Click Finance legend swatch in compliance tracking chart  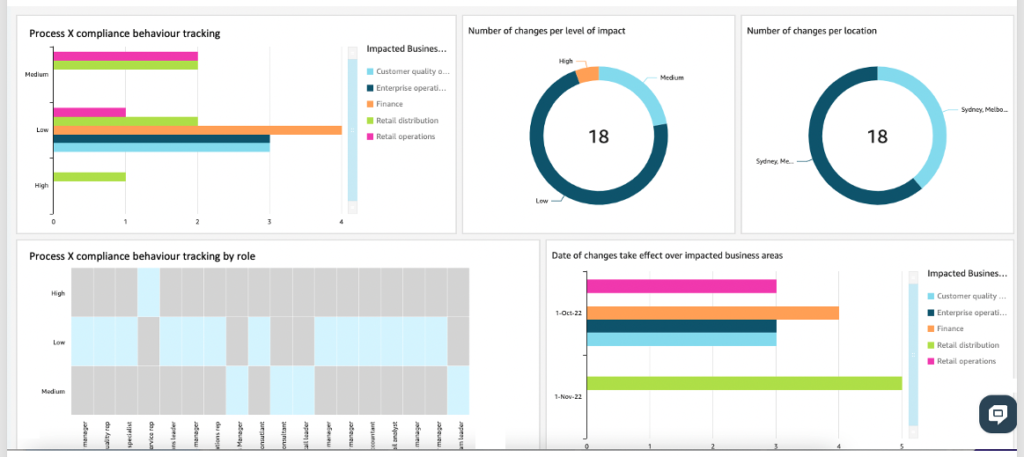coord(370,104)
